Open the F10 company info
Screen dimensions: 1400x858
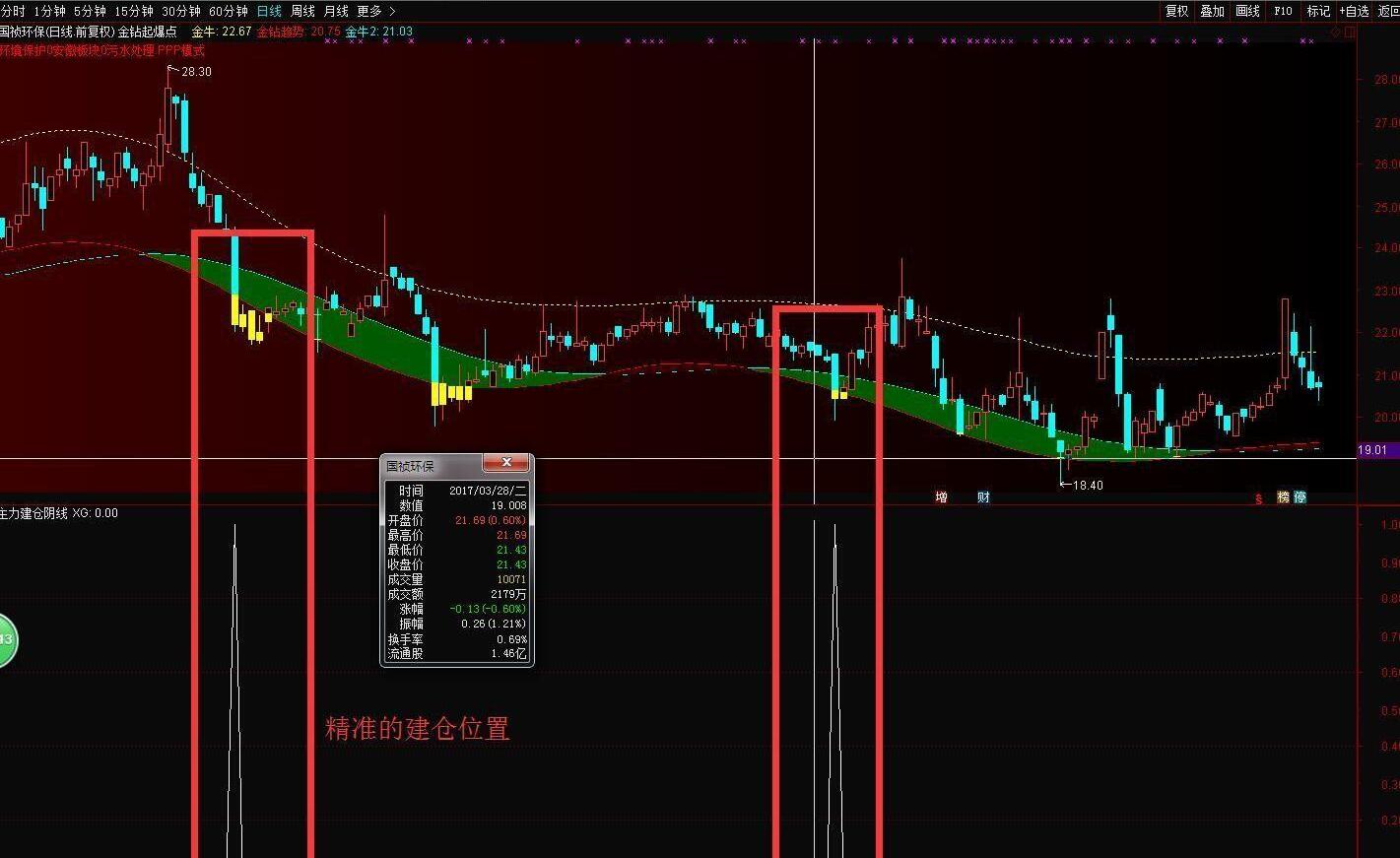click(x=1283, y=11)
